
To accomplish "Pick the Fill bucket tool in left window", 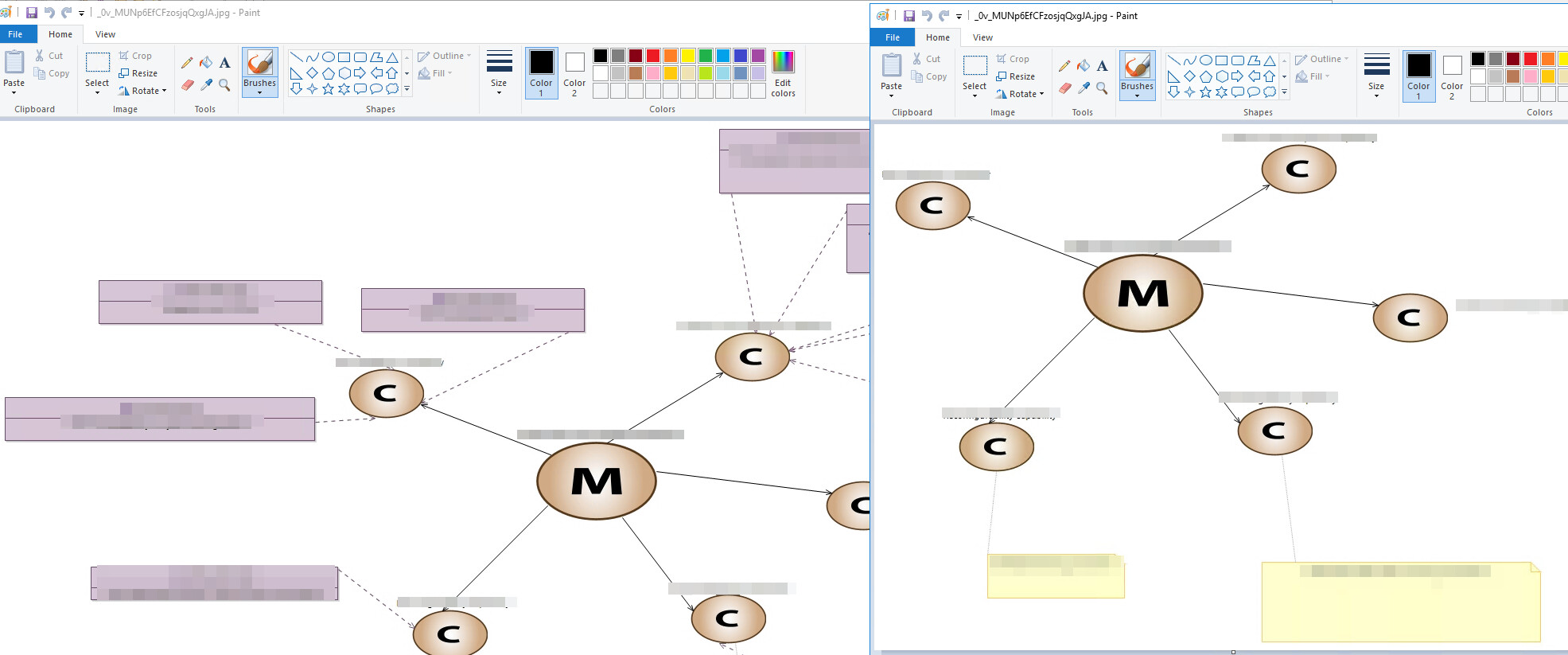I will point(206,63).
